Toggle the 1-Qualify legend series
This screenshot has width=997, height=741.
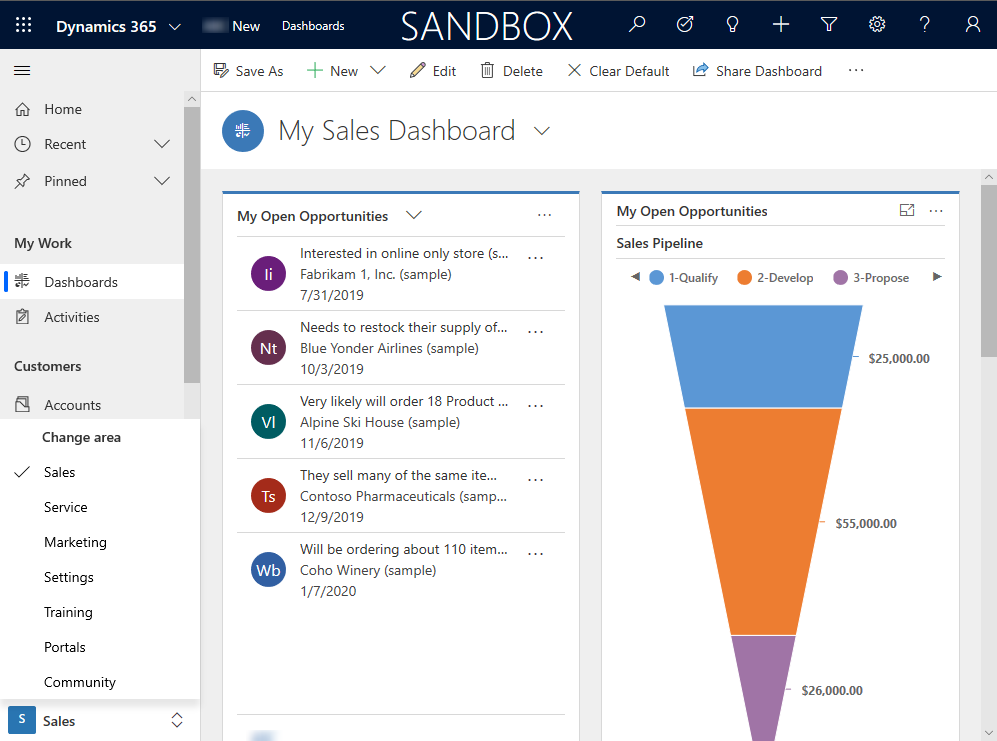(x=684, y=278)
